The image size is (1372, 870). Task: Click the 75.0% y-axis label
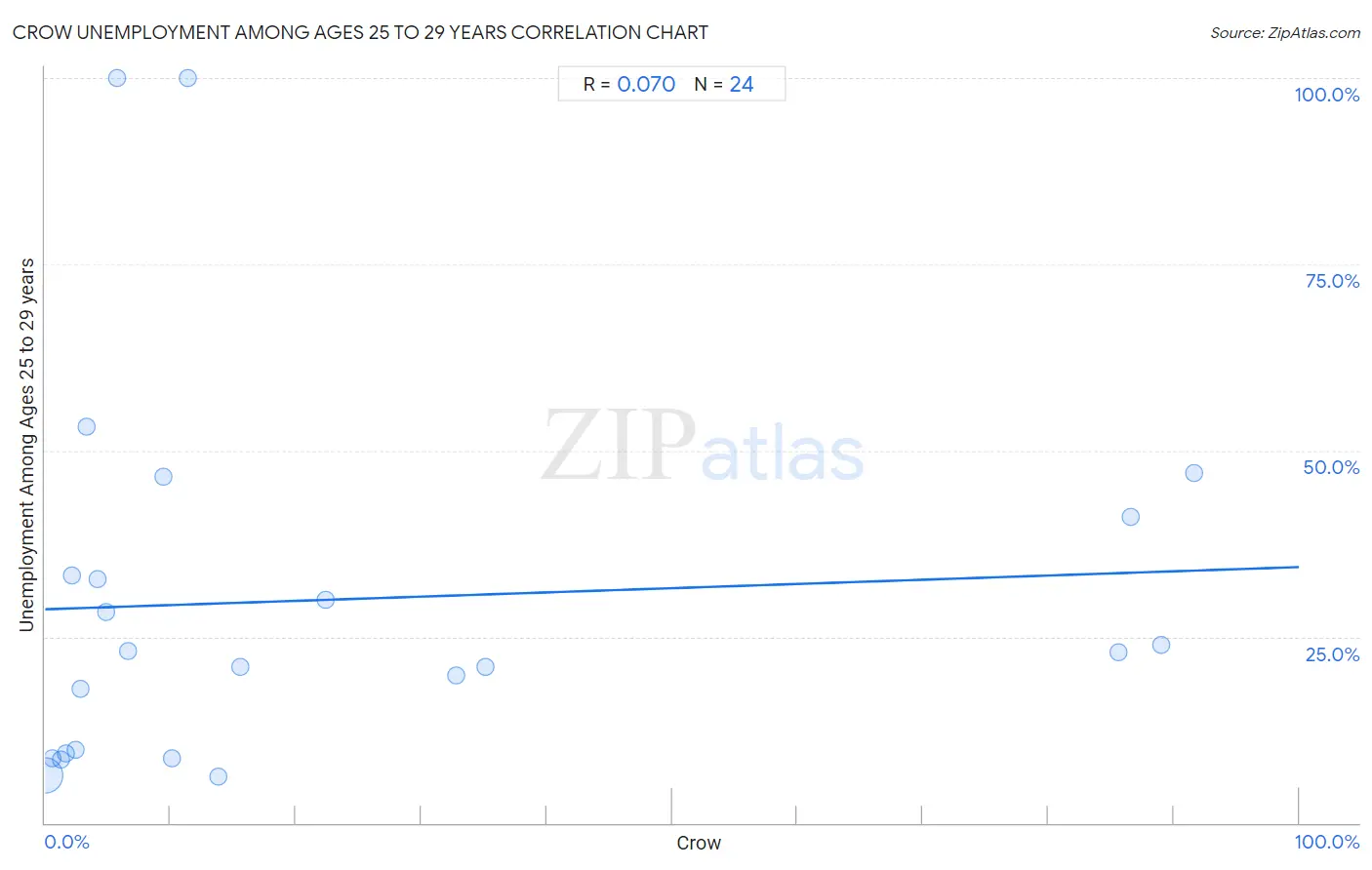coord(1332,281)
